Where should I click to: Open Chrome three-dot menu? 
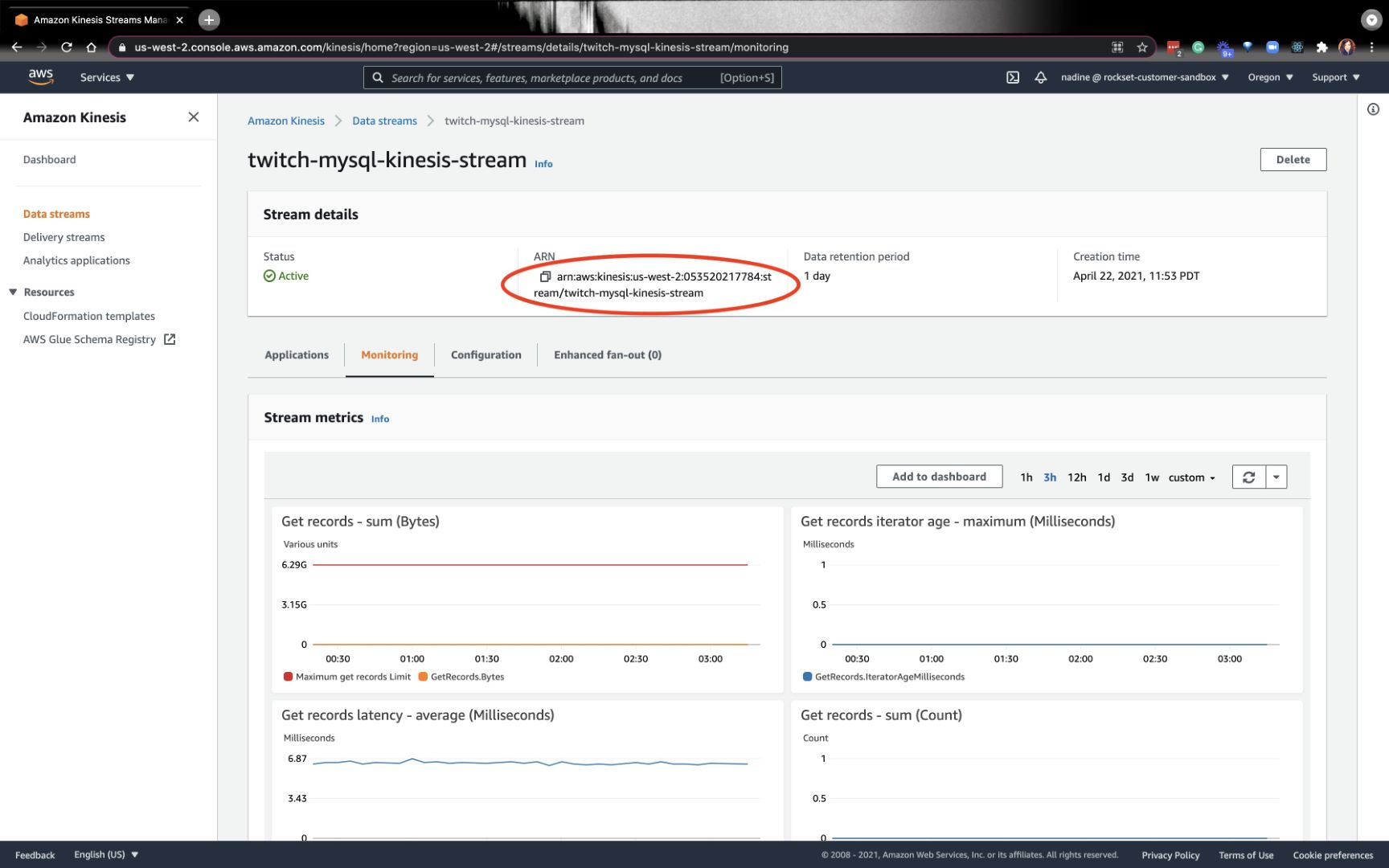coord(1372,47)
